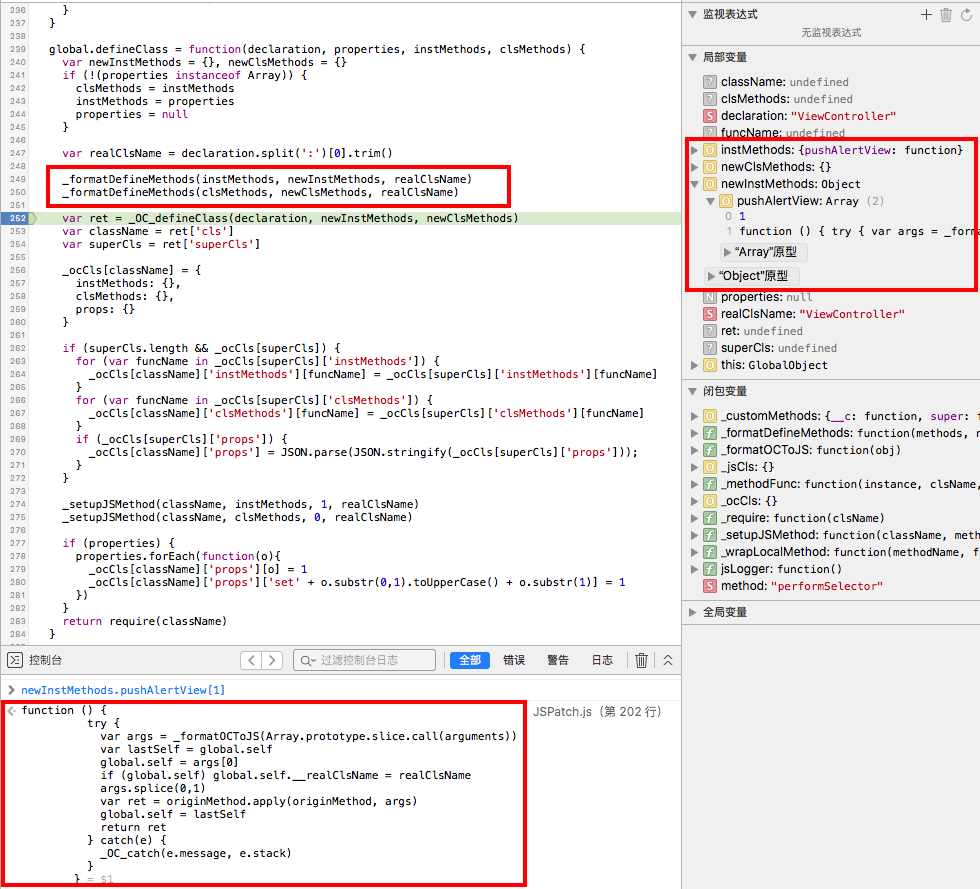Click the object icon beside _ocCls
The height and width of the screenshot is (889, 980).
coord(709,501)
